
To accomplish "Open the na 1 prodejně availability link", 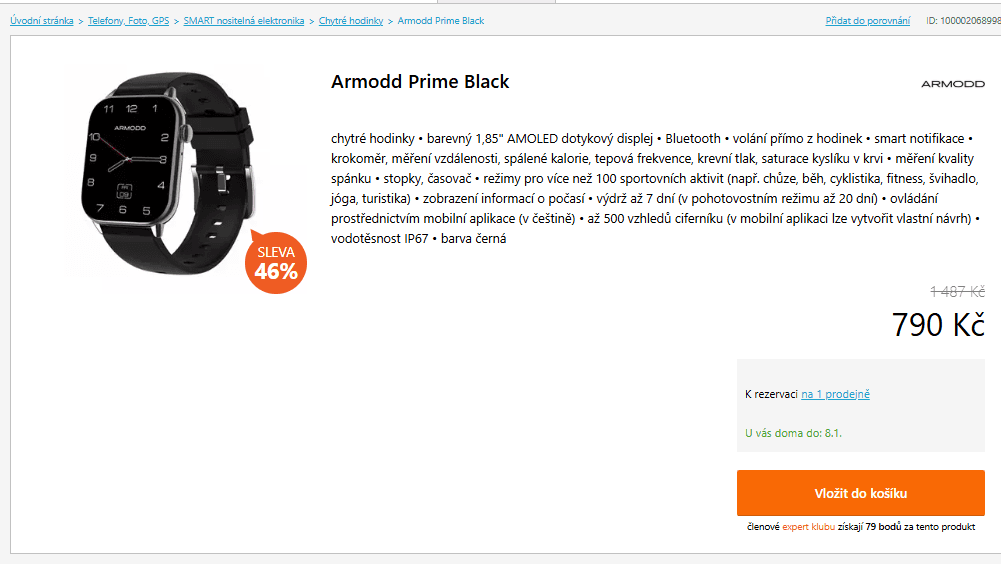I will [x=835, y=394].
